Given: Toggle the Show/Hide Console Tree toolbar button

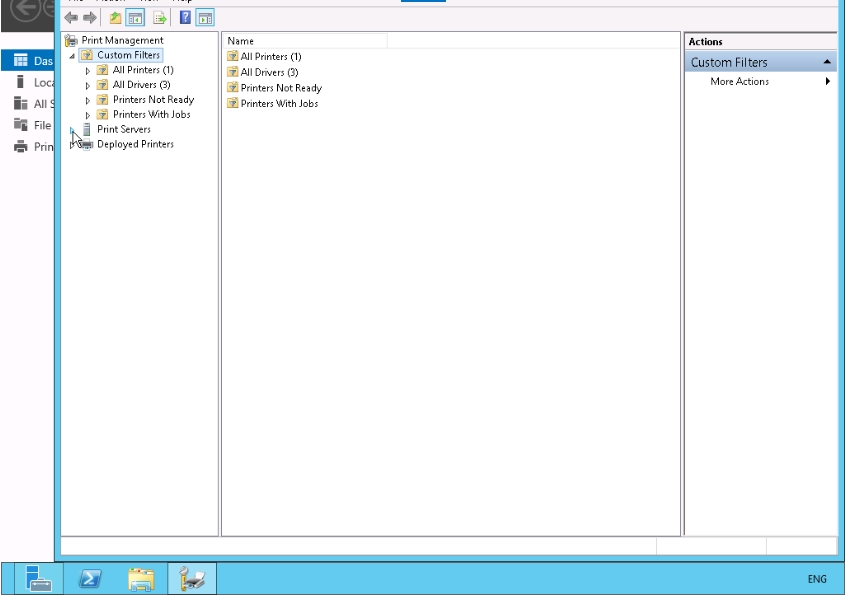Looking at the screenshot, I should (x=135, y=18).
